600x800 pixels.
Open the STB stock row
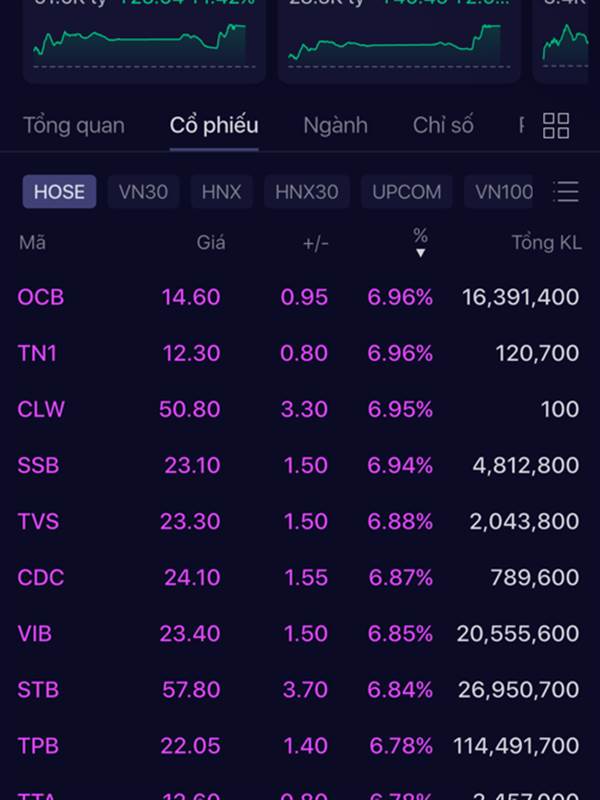click(x=299, y=690)
